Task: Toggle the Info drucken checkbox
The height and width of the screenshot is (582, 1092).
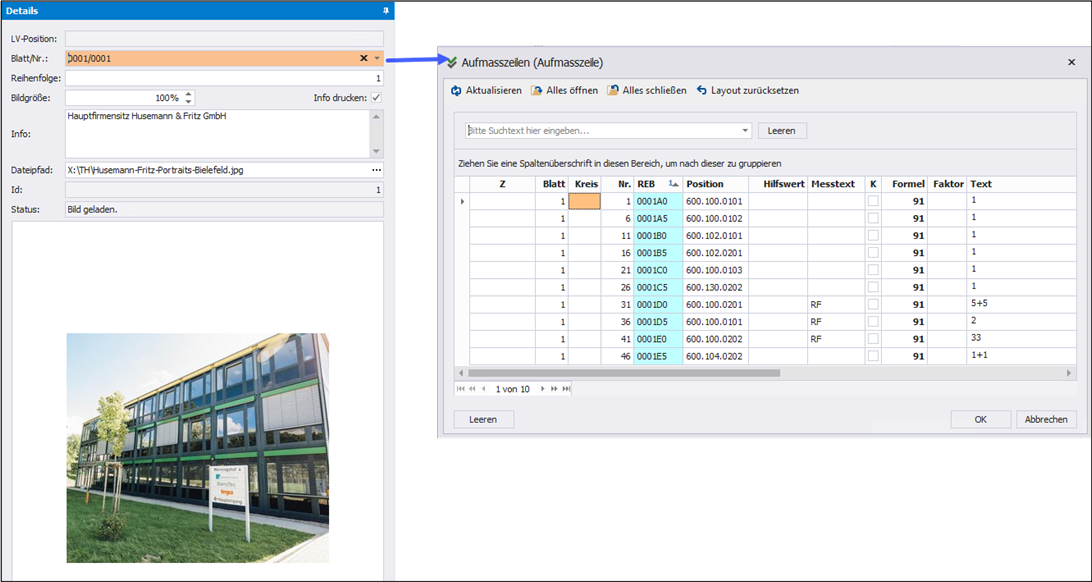Action: [x=376, y=98]
